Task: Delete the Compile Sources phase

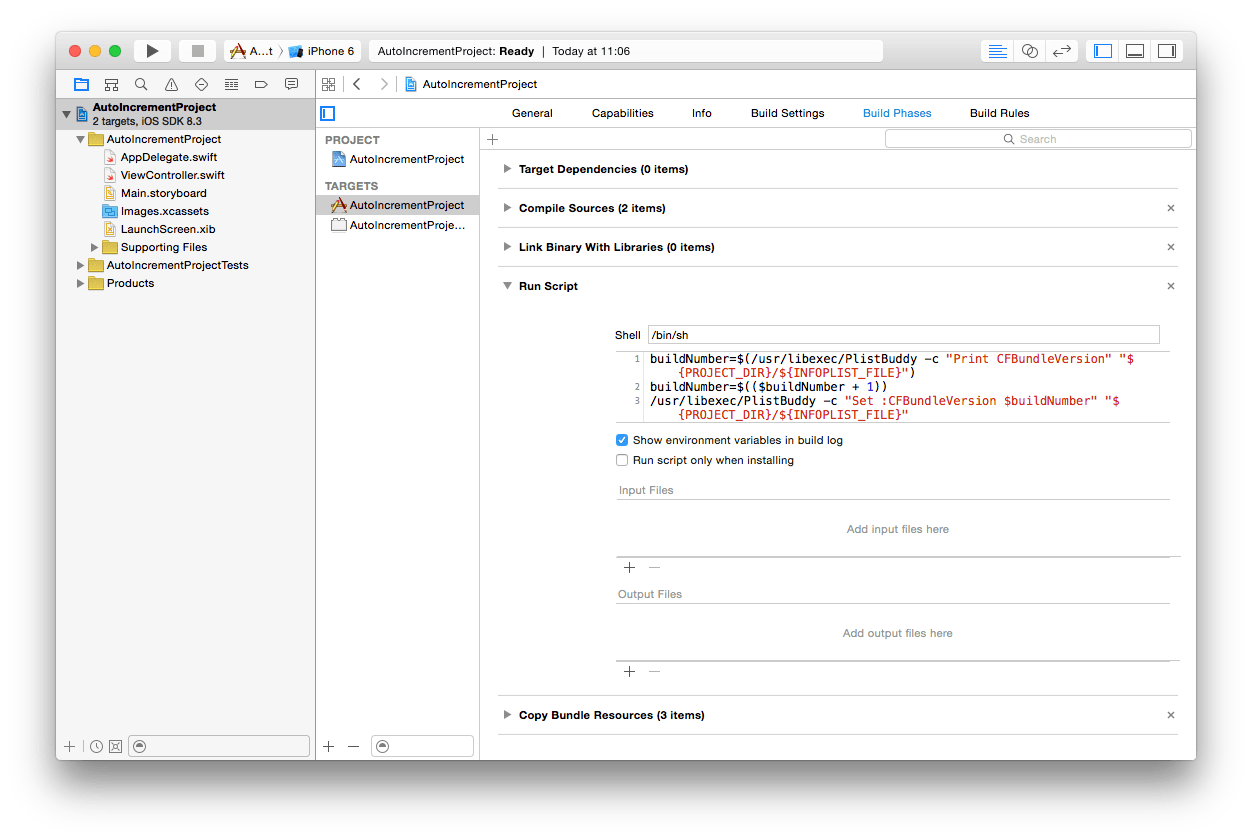Action: (x=1171, y=208)
